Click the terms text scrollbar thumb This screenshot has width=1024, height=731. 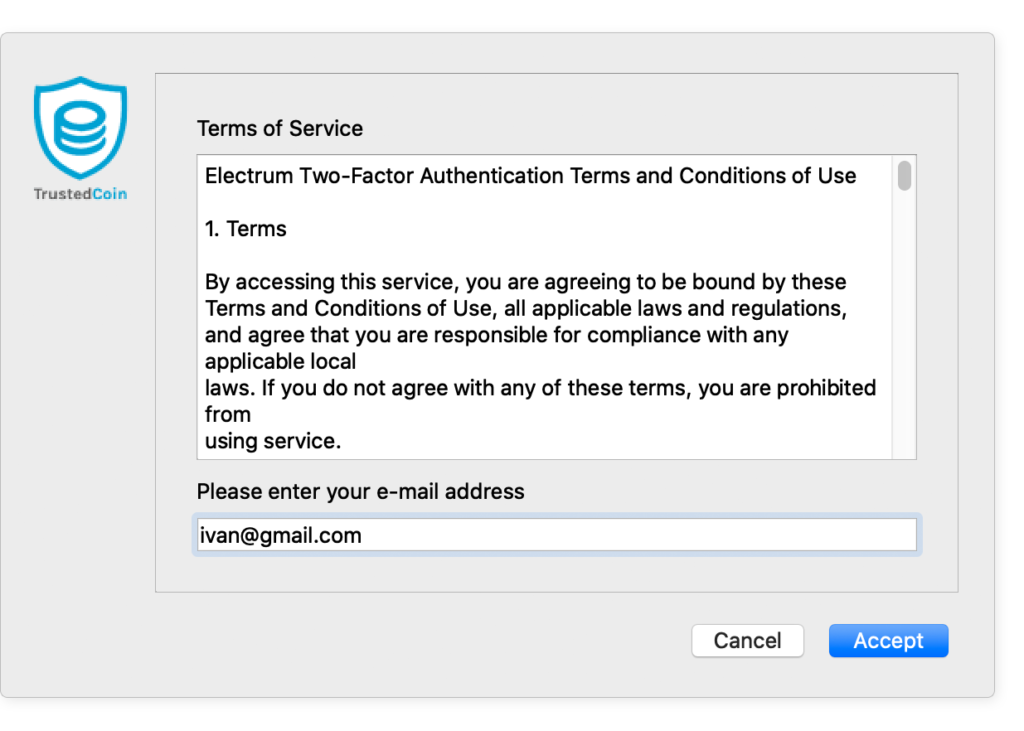[904, 176]
